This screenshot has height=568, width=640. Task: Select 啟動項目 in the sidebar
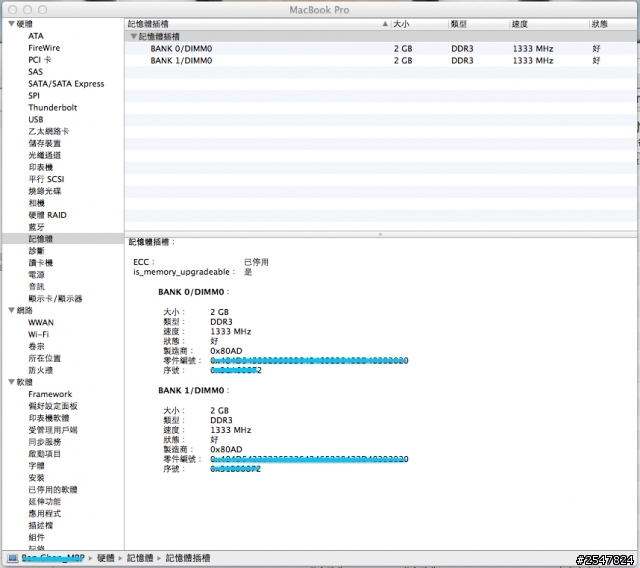[x=44, y=453]
